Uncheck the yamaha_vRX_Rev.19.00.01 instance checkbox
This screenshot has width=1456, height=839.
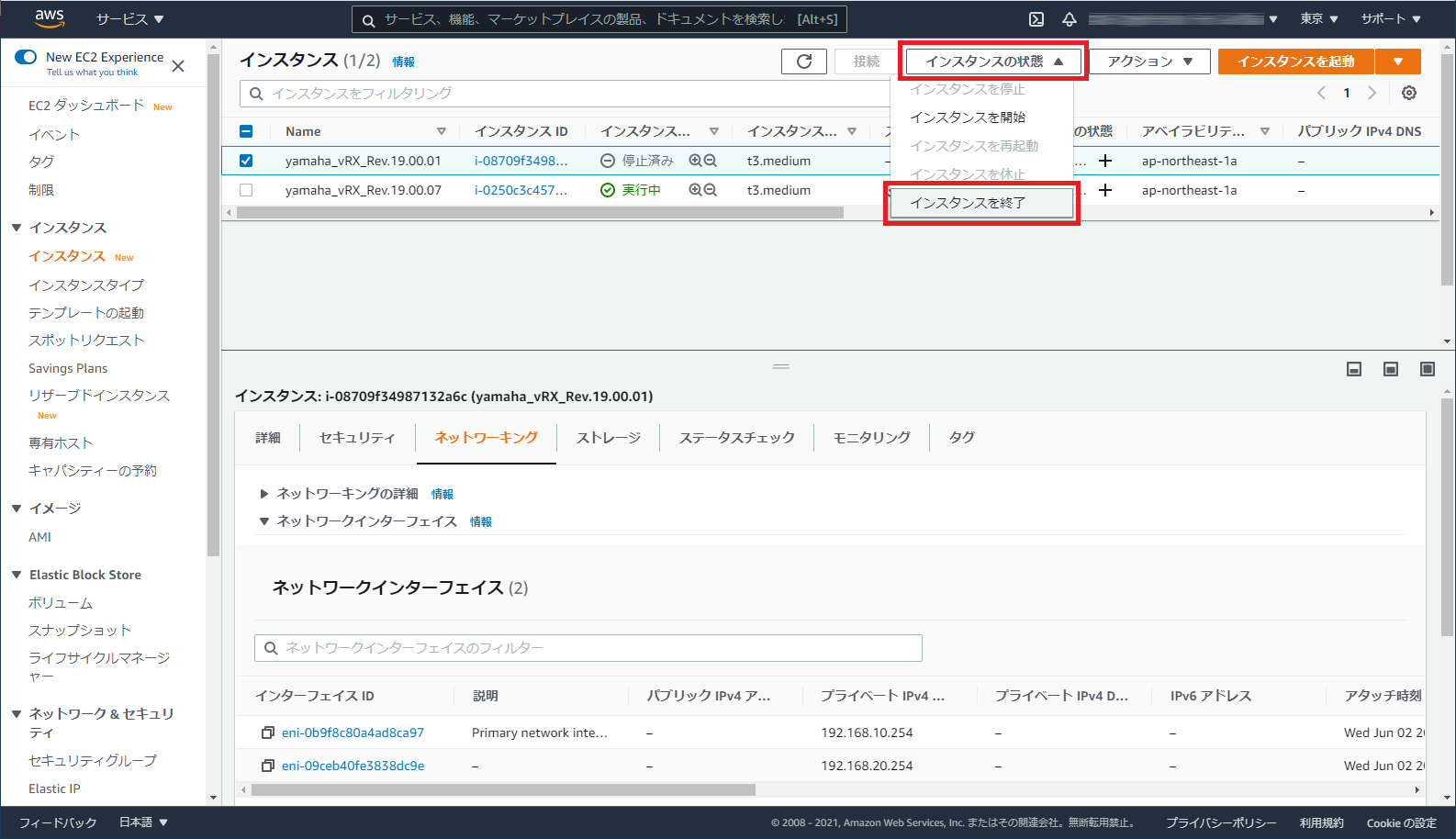pos(246,161)
